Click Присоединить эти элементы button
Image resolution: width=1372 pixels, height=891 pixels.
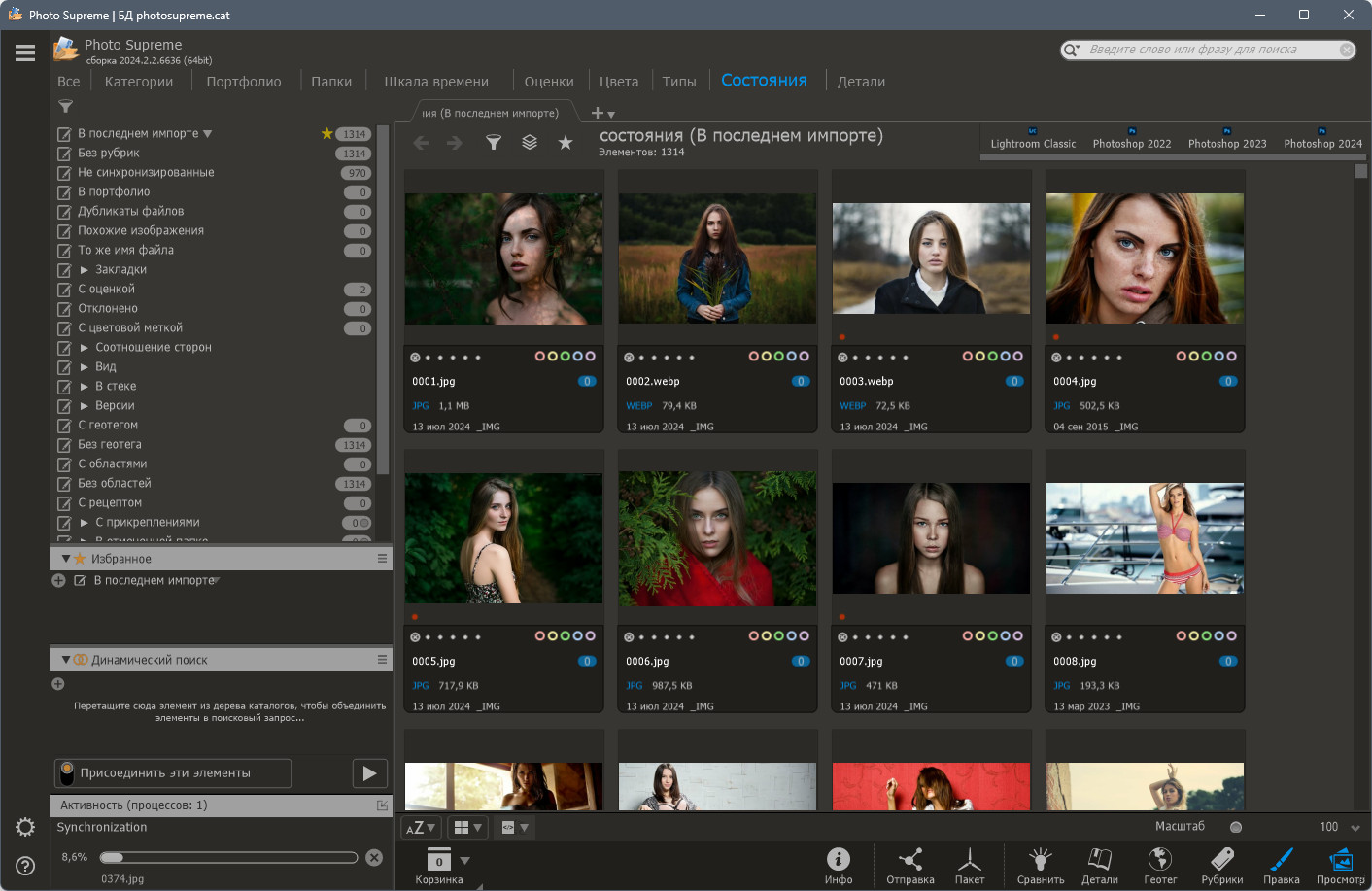tap(173, 773)
